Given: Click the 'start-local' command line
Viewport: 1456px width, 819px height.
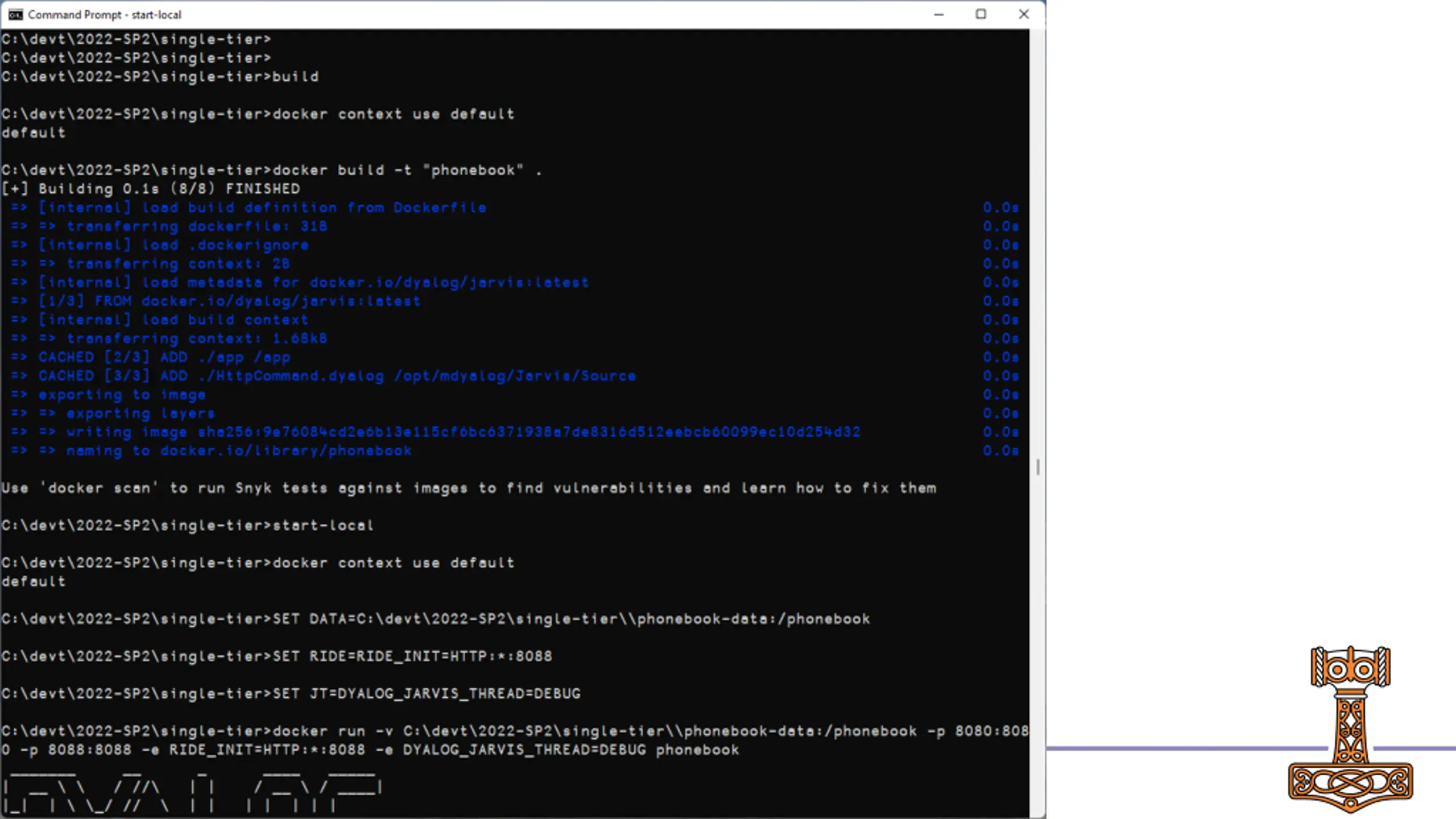Looking at the screenshot, I should 188,526.
